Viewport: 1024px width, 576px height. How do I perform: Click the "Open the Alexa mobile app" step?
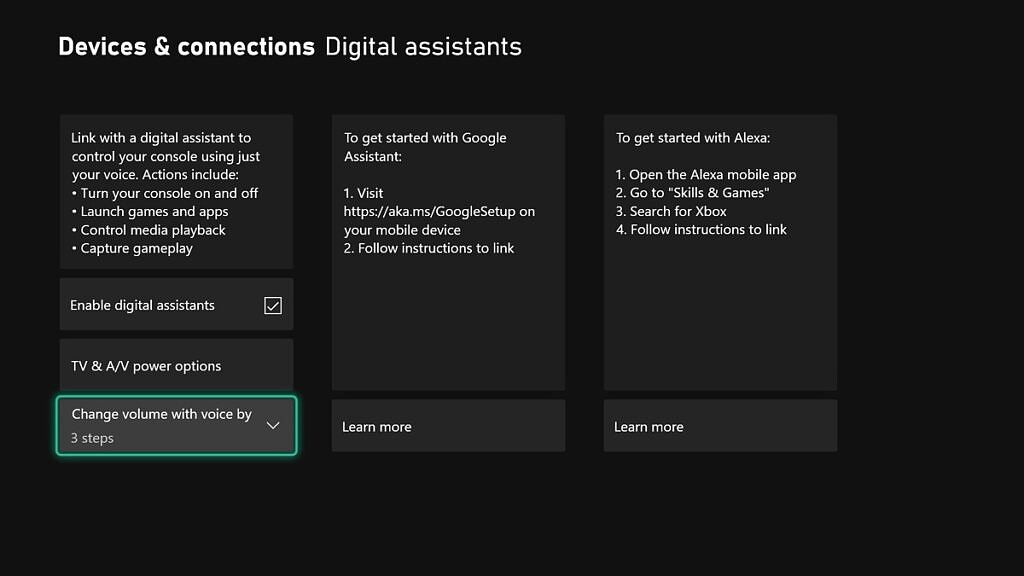(707, 174)
